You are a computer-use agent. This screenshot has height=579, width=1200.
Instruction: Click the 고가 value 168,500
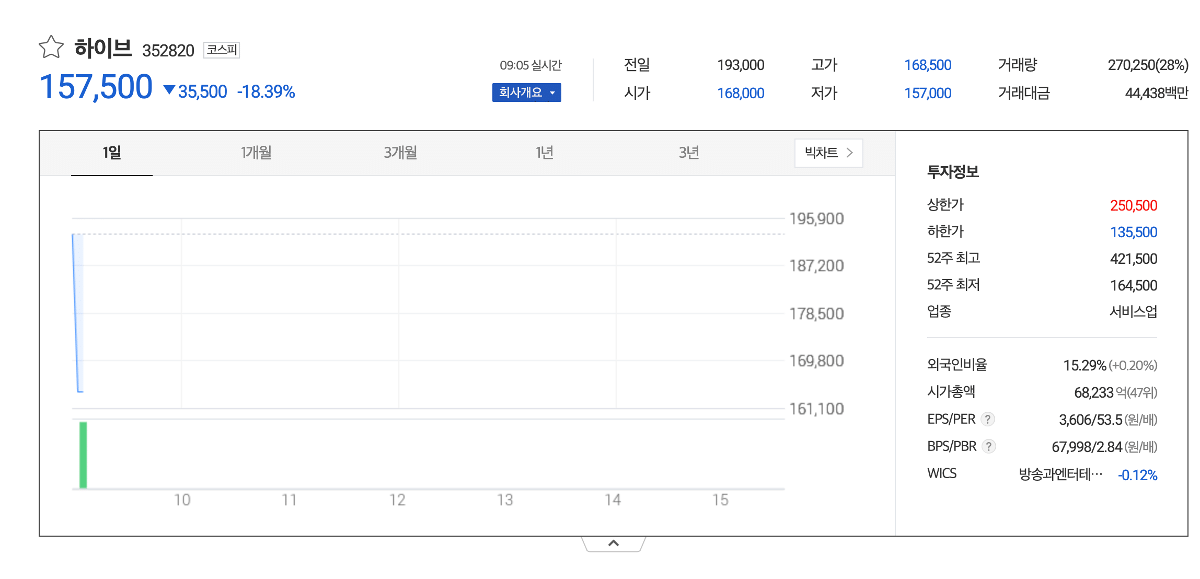click(x=928, y=65)
